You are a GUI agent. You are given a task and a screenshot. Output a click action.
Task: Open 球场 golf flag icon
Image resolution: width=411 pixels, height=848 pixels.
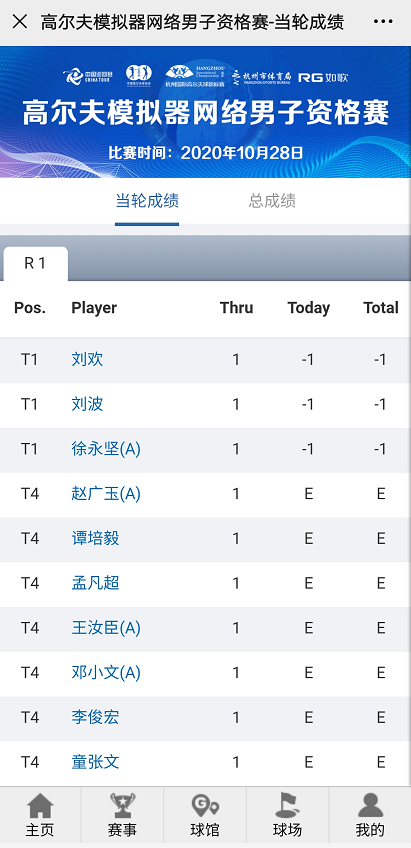click(287, 815)
